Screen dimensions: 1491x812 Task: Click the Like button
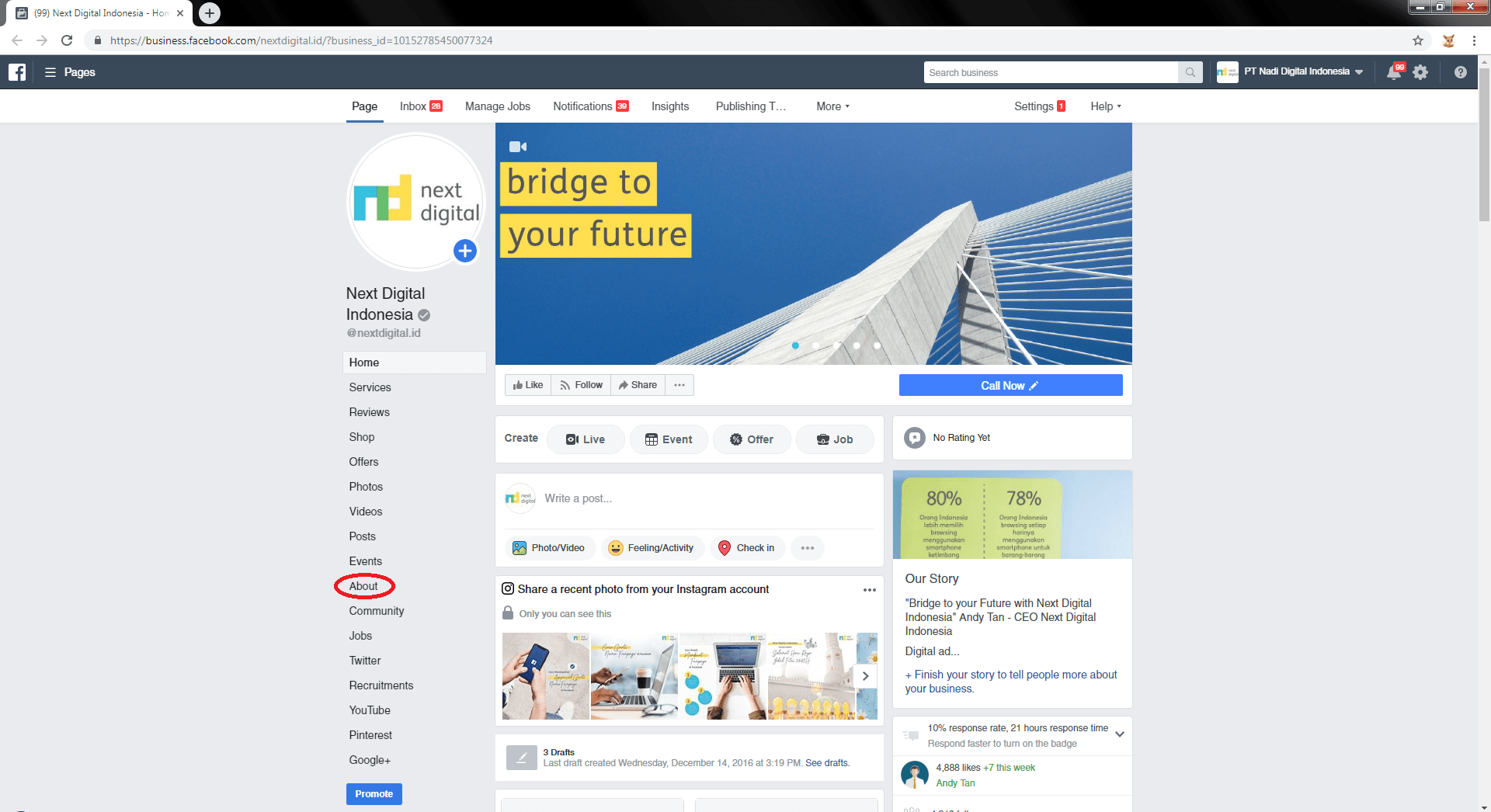click(528, 385)
